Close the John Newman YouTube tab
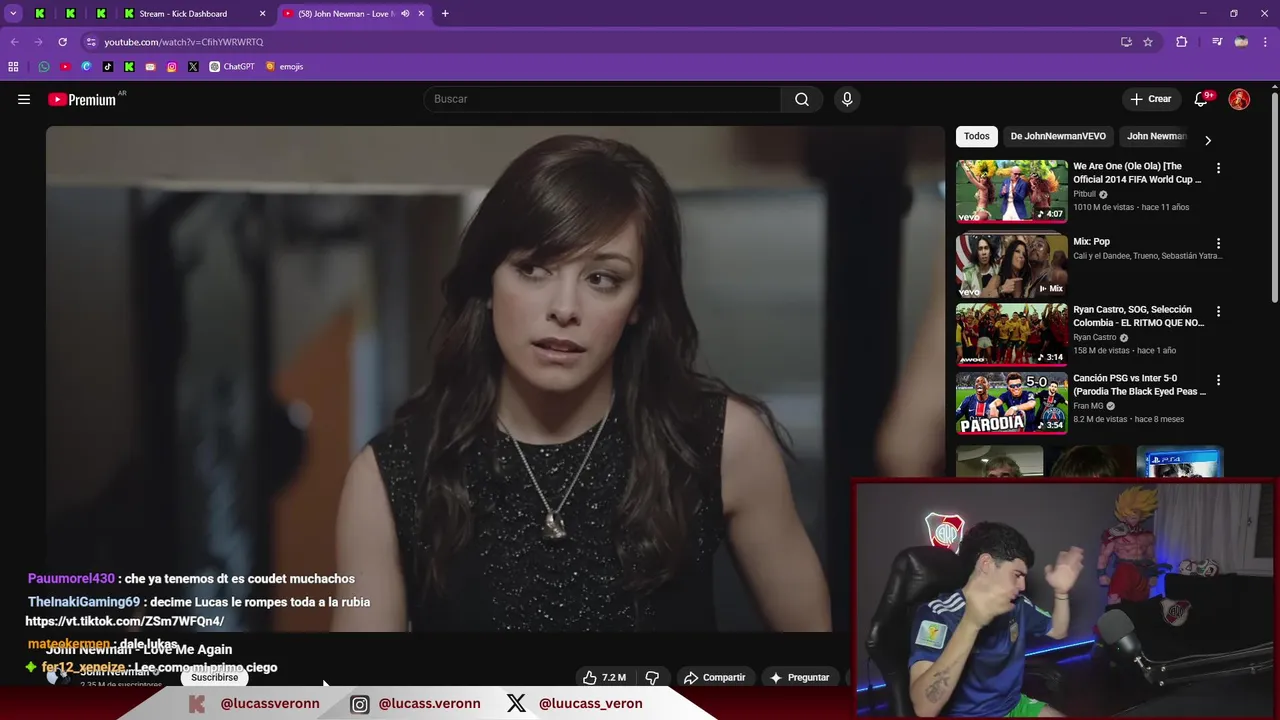Screen dimensions: 1280x720 click(421, 14)
